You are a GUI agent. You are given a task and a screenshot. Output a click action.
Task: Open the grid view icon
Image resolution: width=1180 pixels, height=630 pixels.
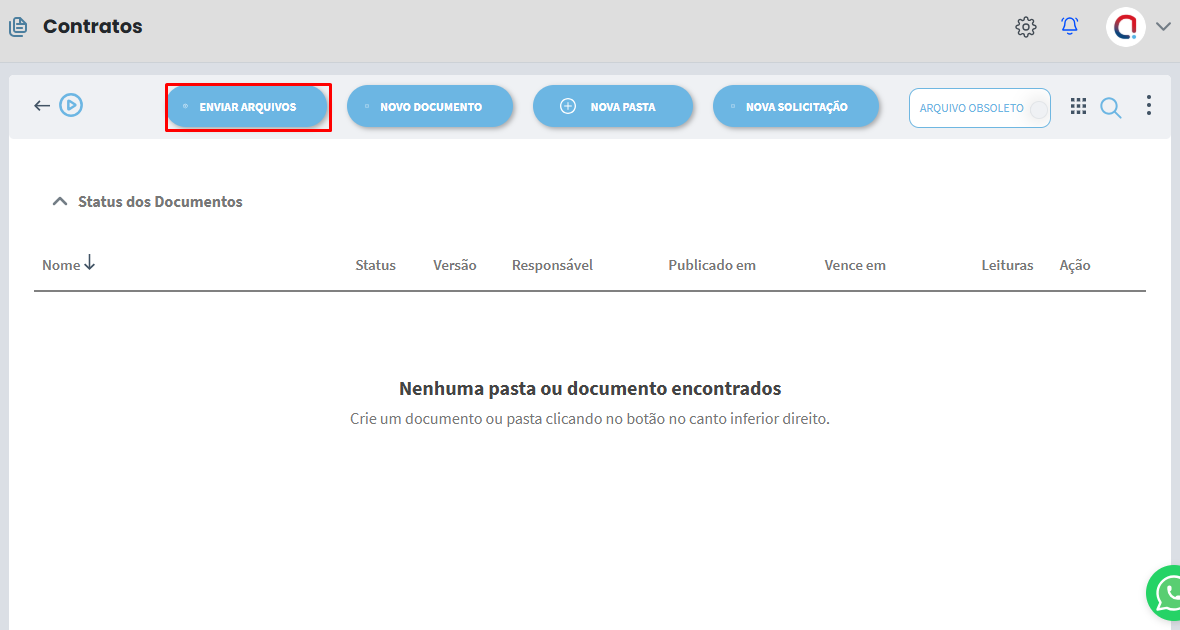coord(1078,106)
